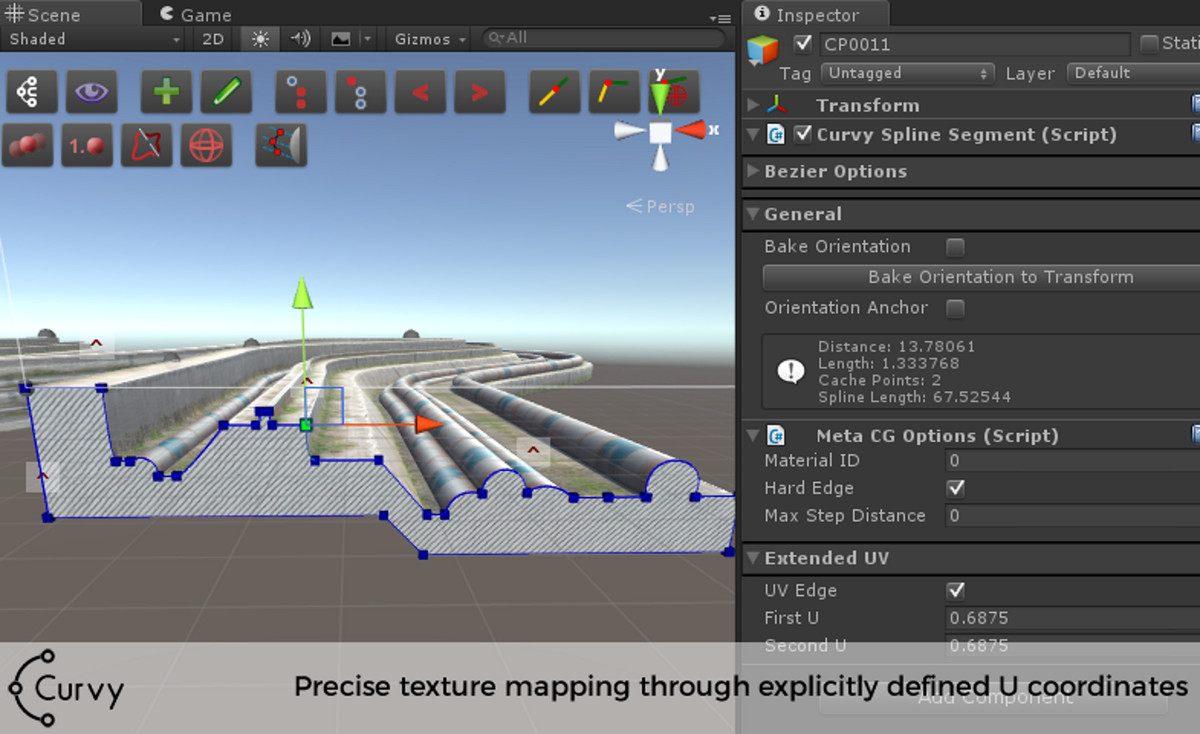Viewport: 1200px width, 734px height.
Task: Expand the Bezier Options section
Action: pos(753,171)
